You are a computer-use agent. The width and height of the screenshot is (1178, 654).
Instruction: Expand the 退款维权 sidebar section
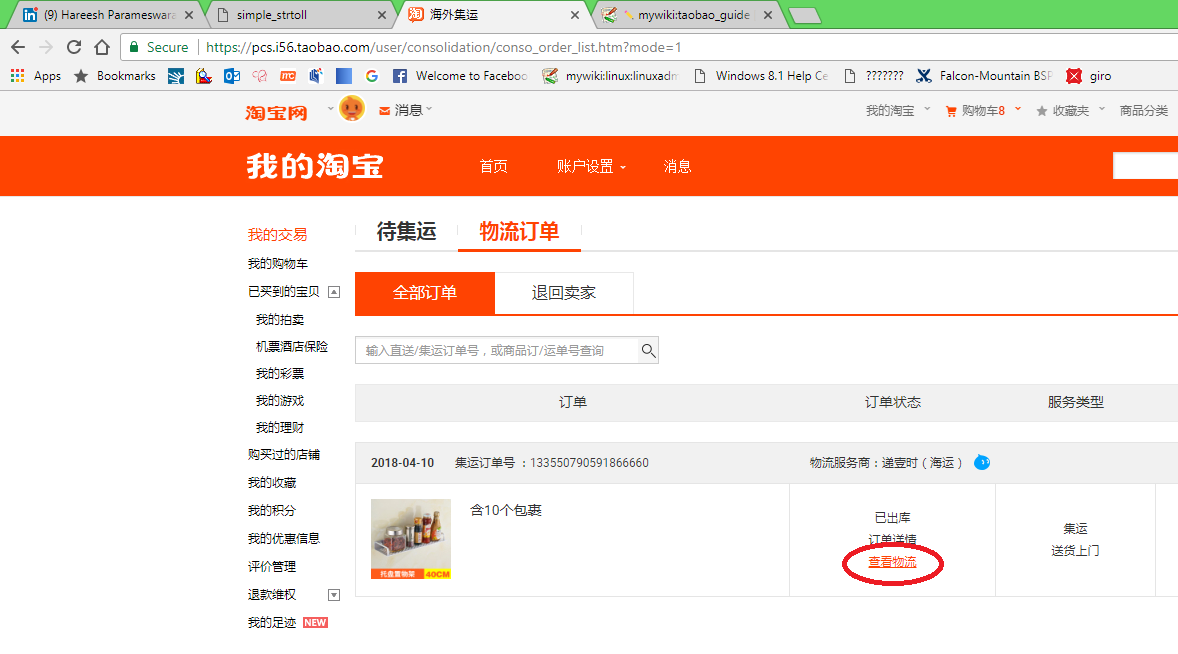[334, 594]
